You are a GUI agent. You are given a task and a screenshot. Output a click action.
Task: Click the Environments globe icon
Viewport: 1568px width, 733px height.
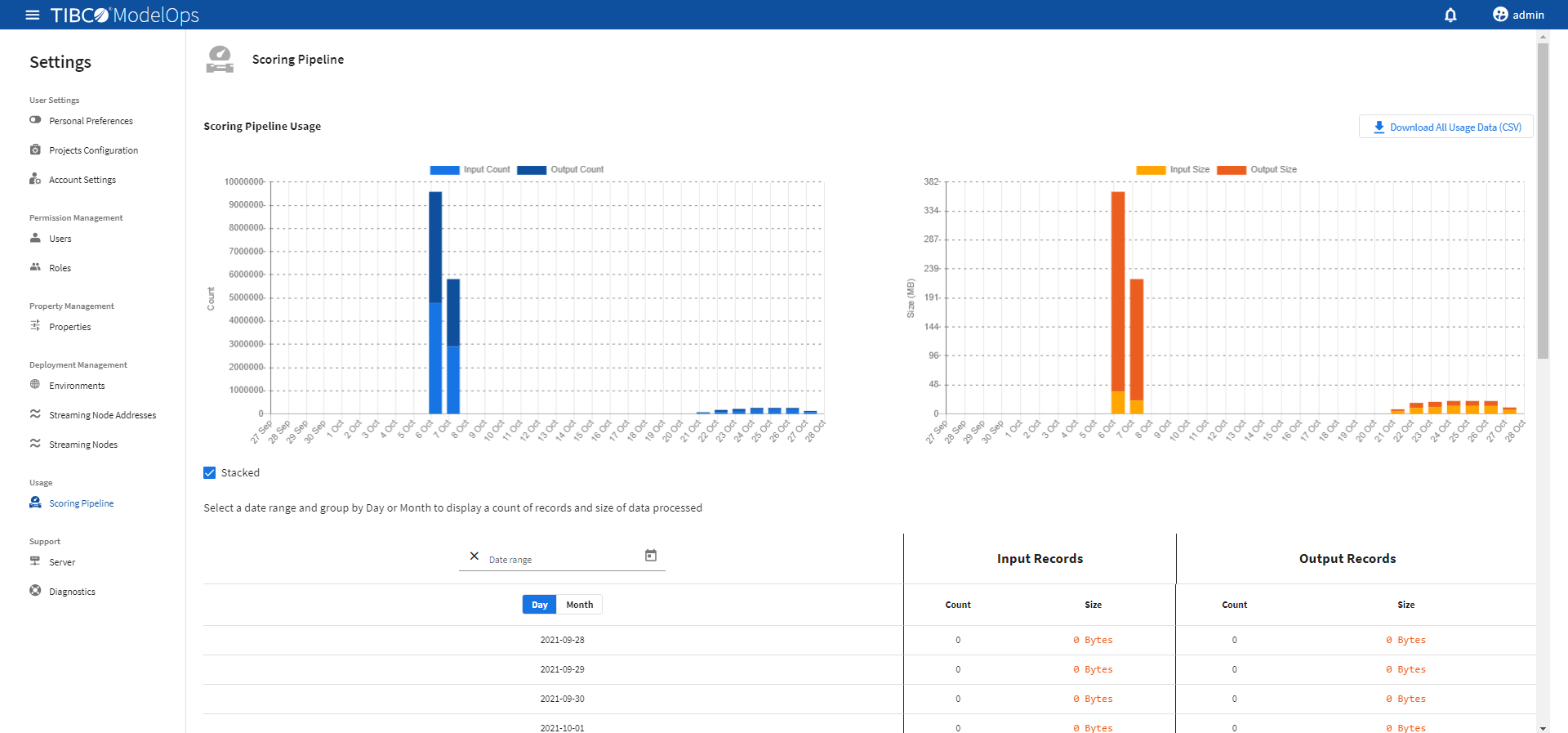pos(35,385)
